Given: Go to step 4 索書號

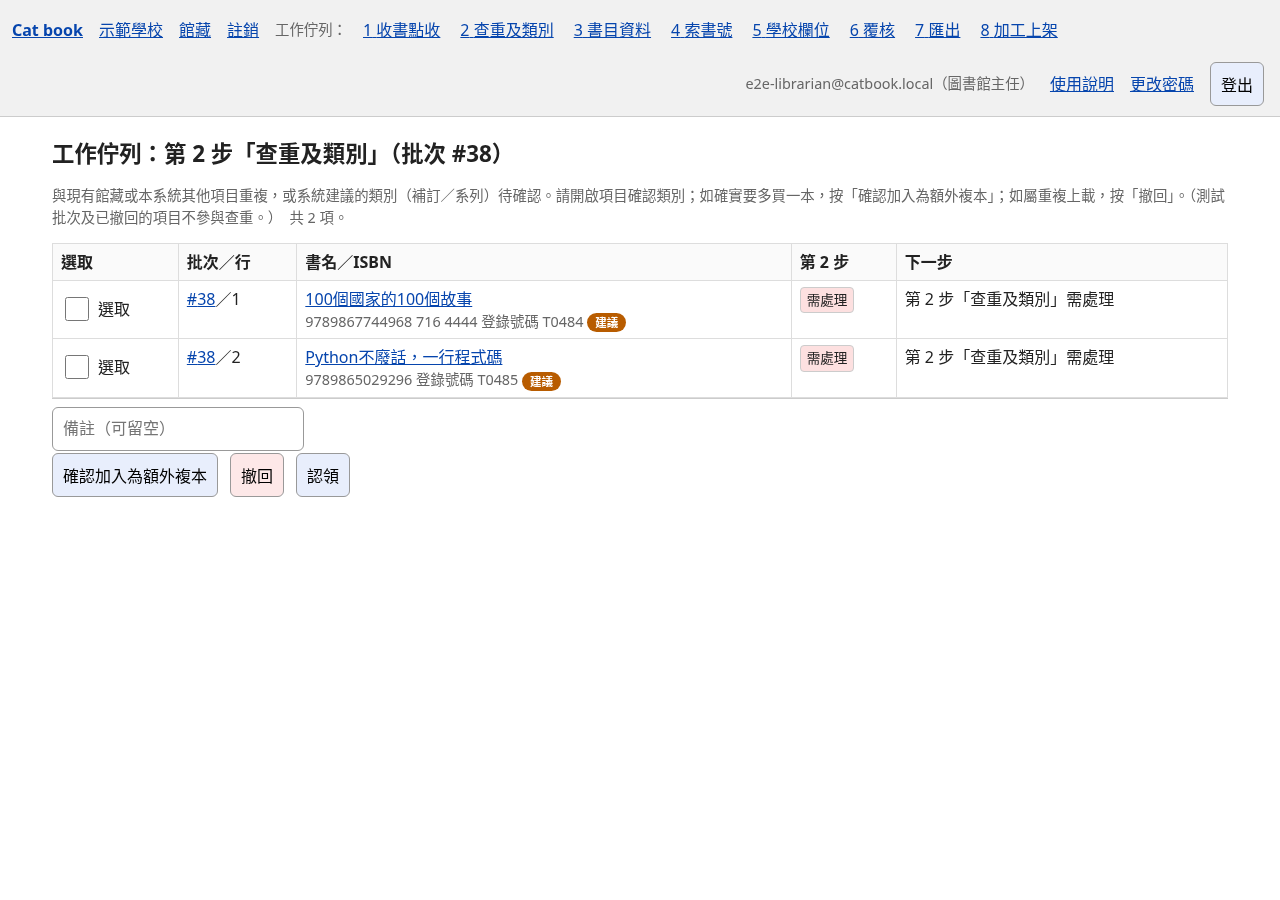Looking at the screenshot, I should (x=701, y=30).
